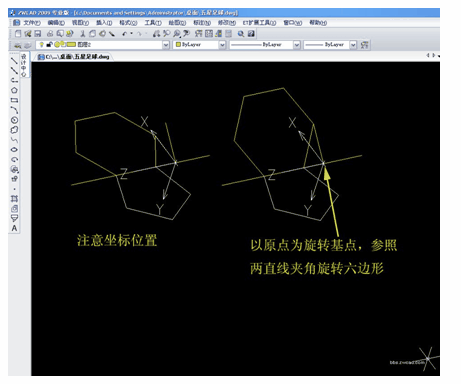Select the Multiline text A tool

pyautogui.click(x=14, y=228)
